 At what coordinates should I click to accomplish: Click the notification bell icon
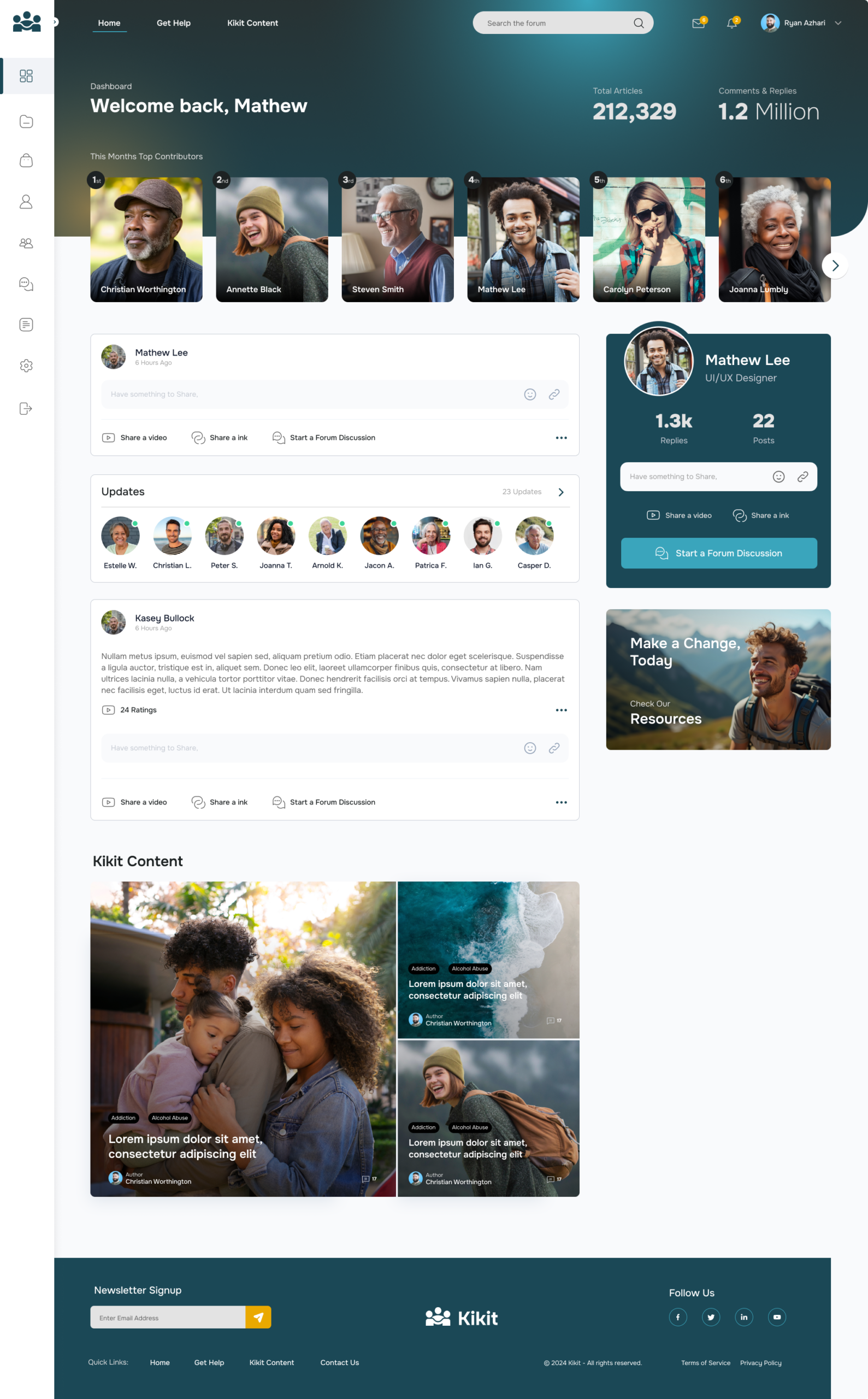[731, 23]
